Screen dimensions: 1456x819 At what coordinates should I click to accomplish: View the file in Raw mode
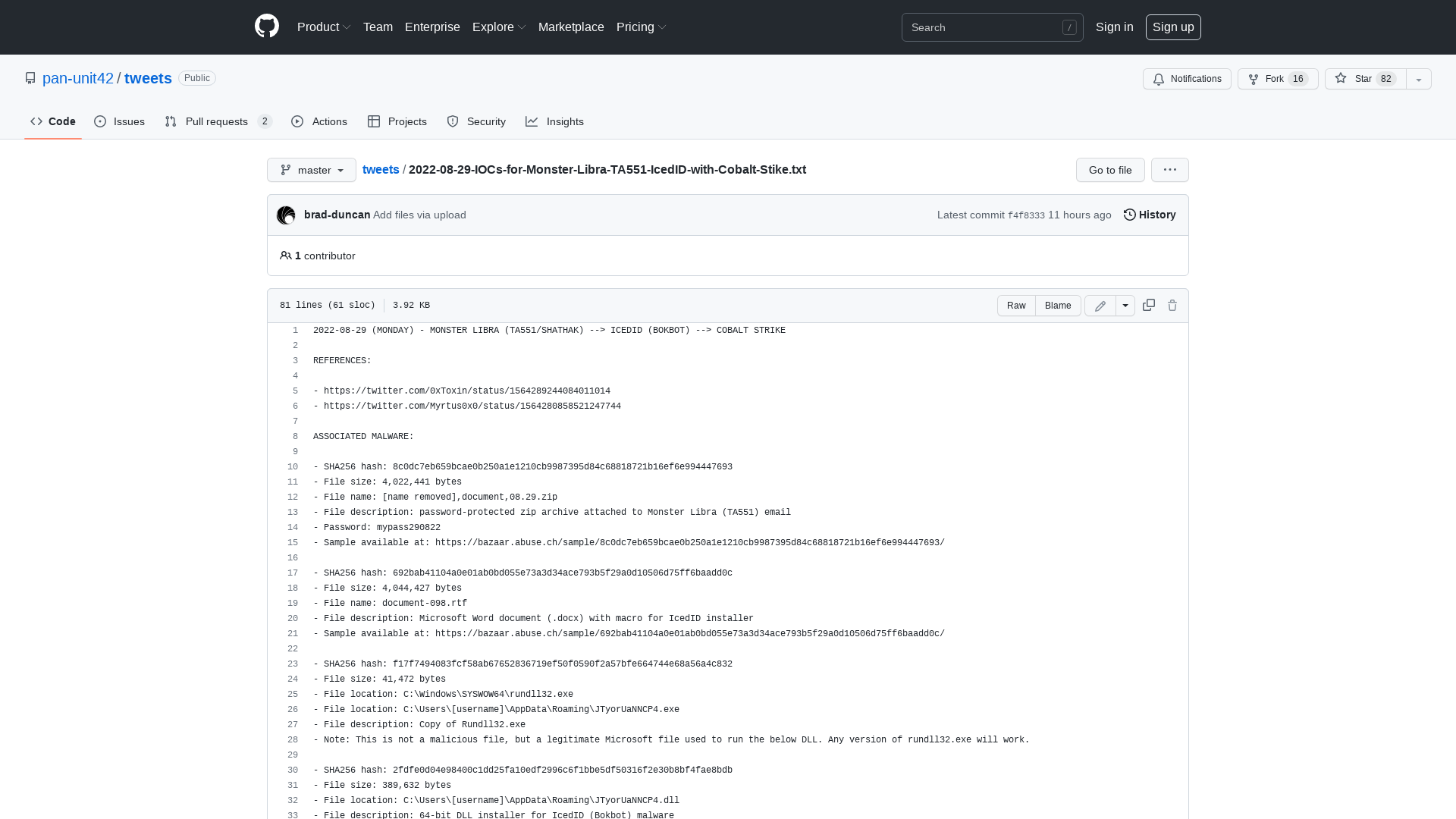coord(1016,306)
